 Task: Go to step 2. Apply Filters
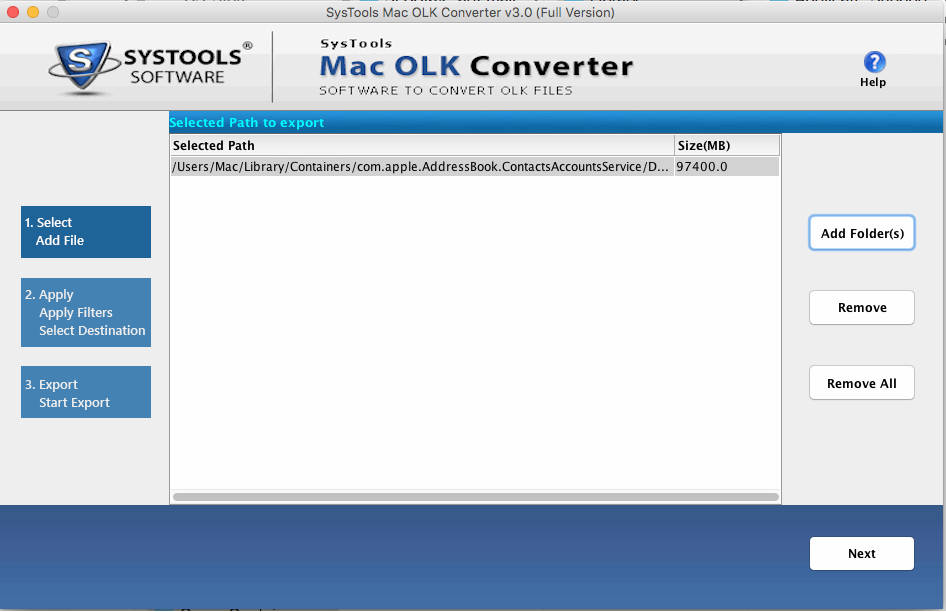pos(86,313)
